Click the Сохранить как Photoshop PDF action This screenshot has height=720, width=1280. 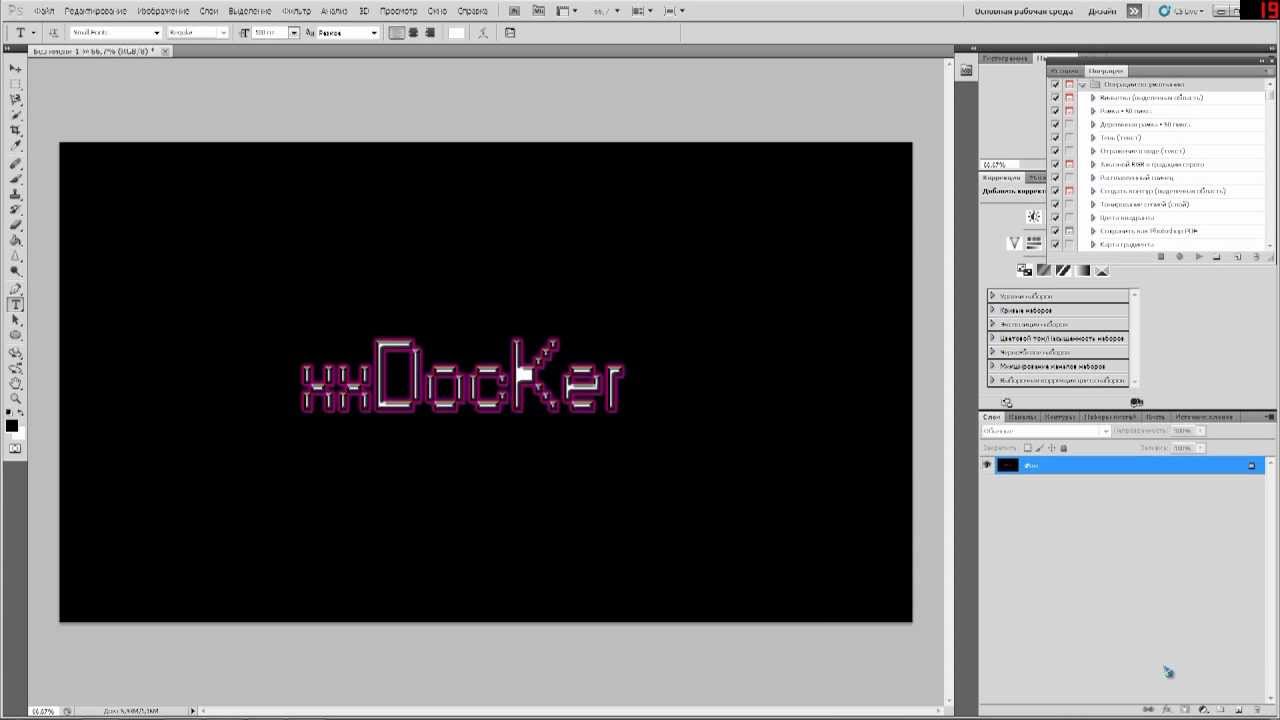tap(1148, 231)
